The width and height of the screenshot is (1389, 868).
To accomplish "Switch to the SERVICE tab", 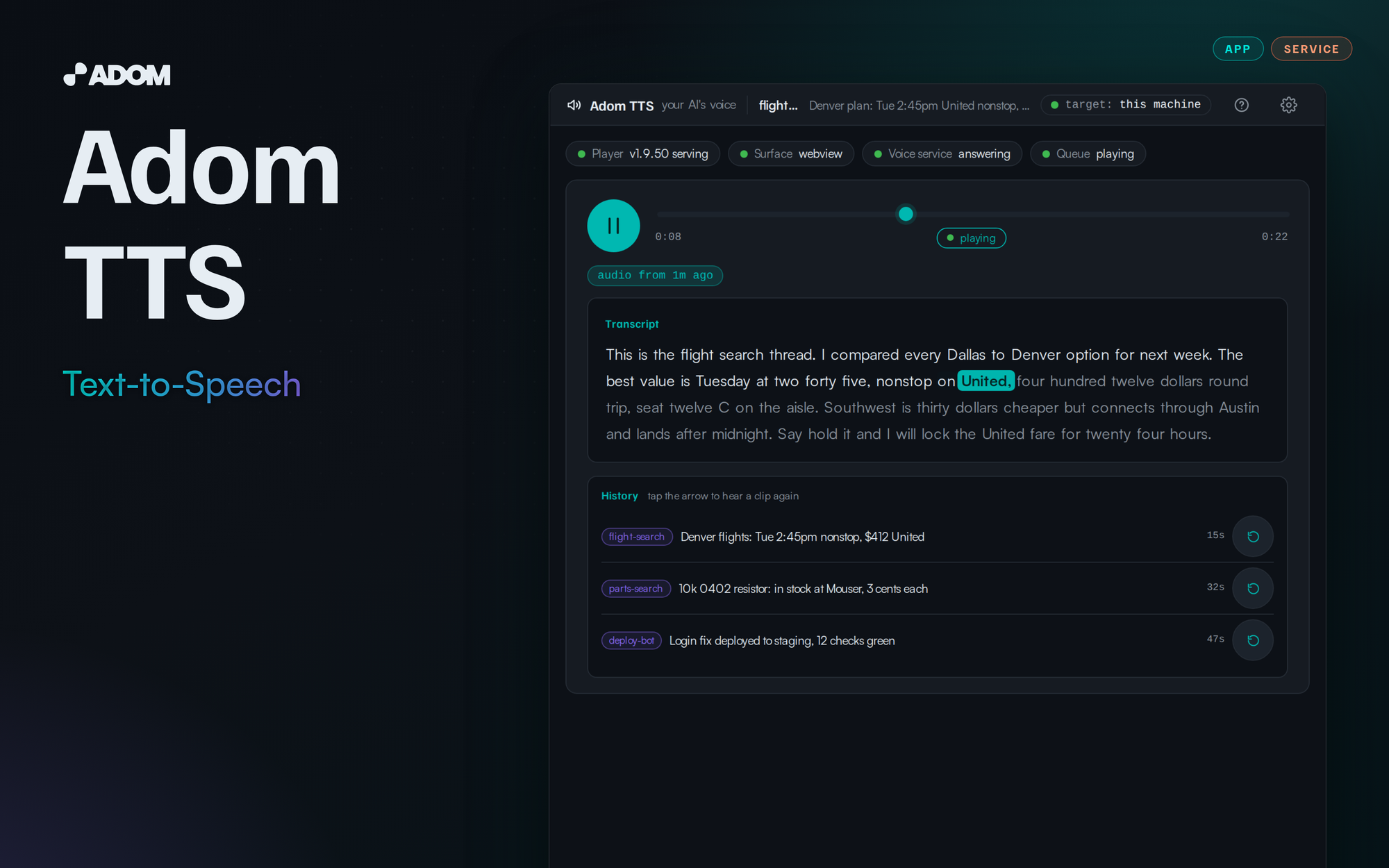I will [1311, 49].
